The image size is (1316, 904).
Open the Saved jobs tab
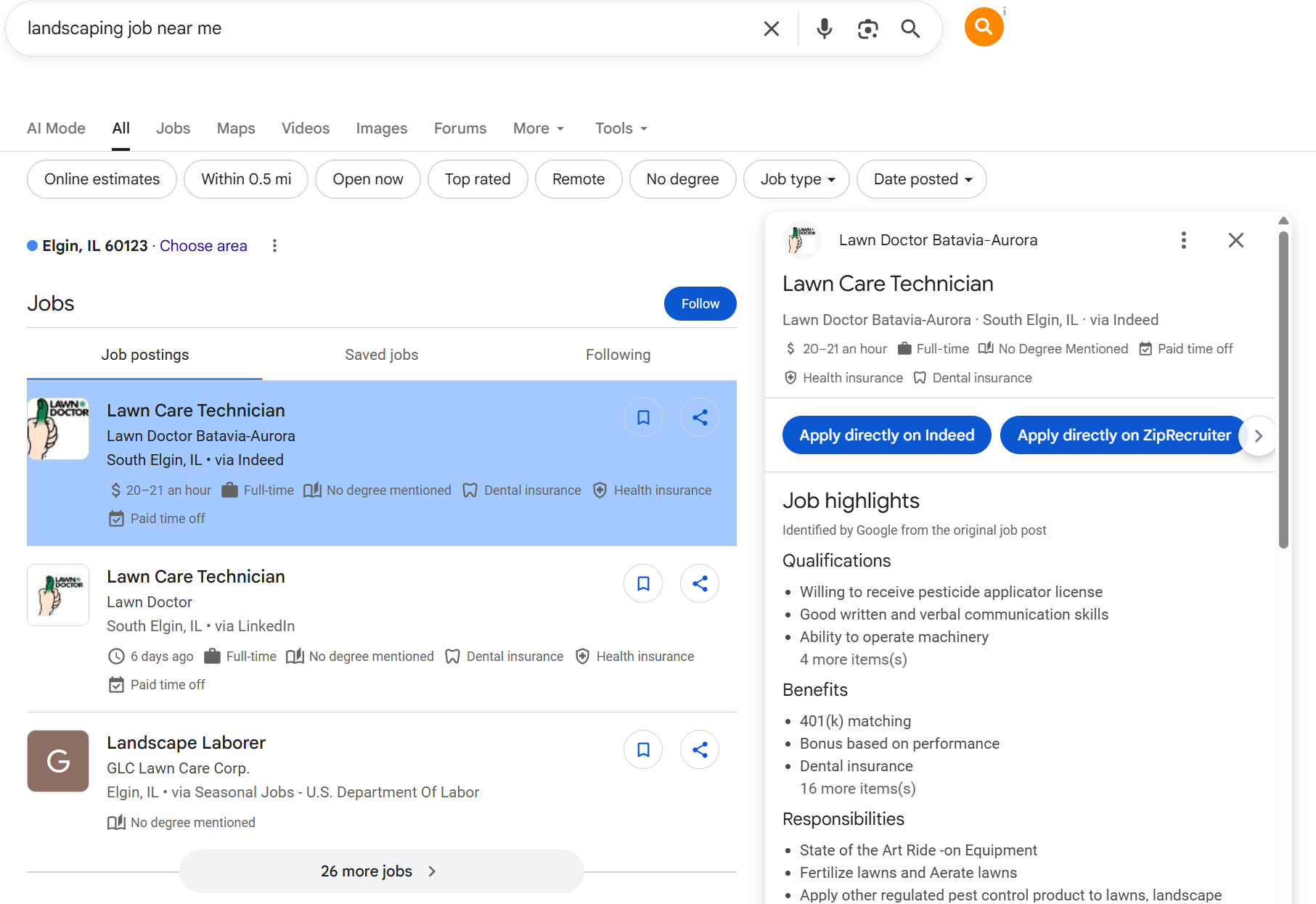coord(382,355)
